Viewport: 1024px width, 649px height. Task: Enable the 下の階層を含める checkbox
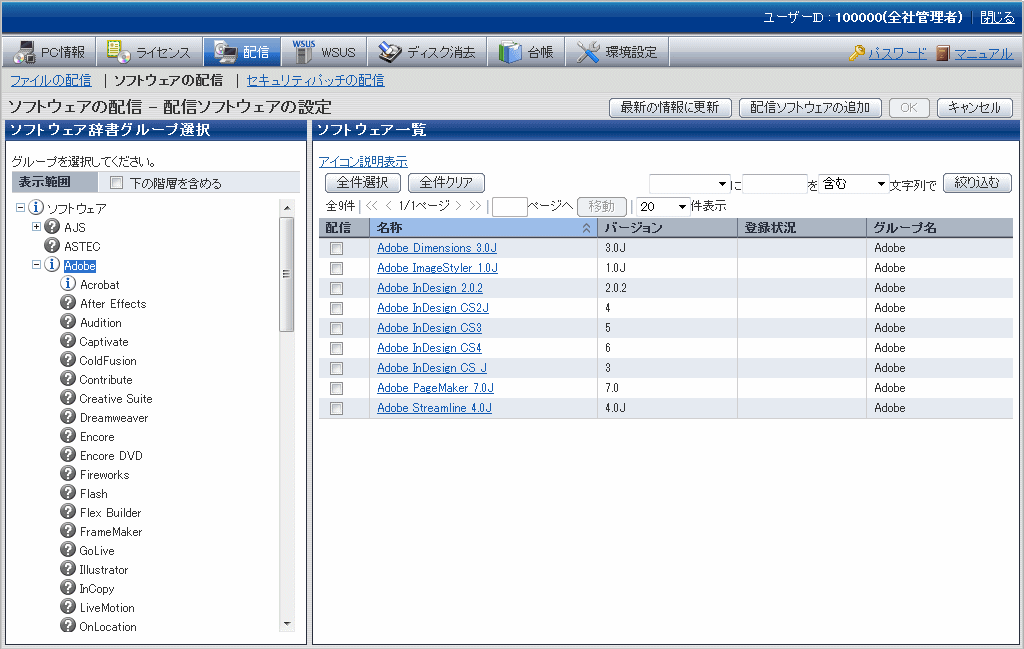tap(116, 183)
